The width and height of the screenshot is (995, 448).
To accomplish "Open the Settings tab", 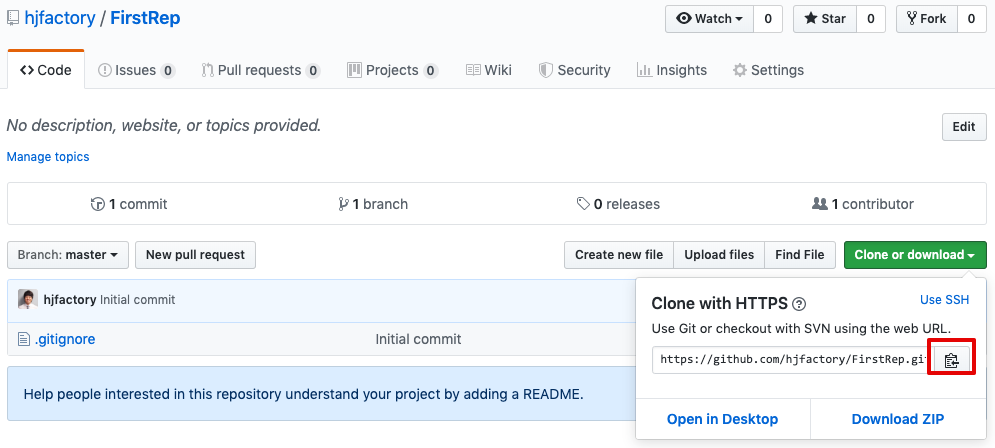I will click(x=768, y=70).
